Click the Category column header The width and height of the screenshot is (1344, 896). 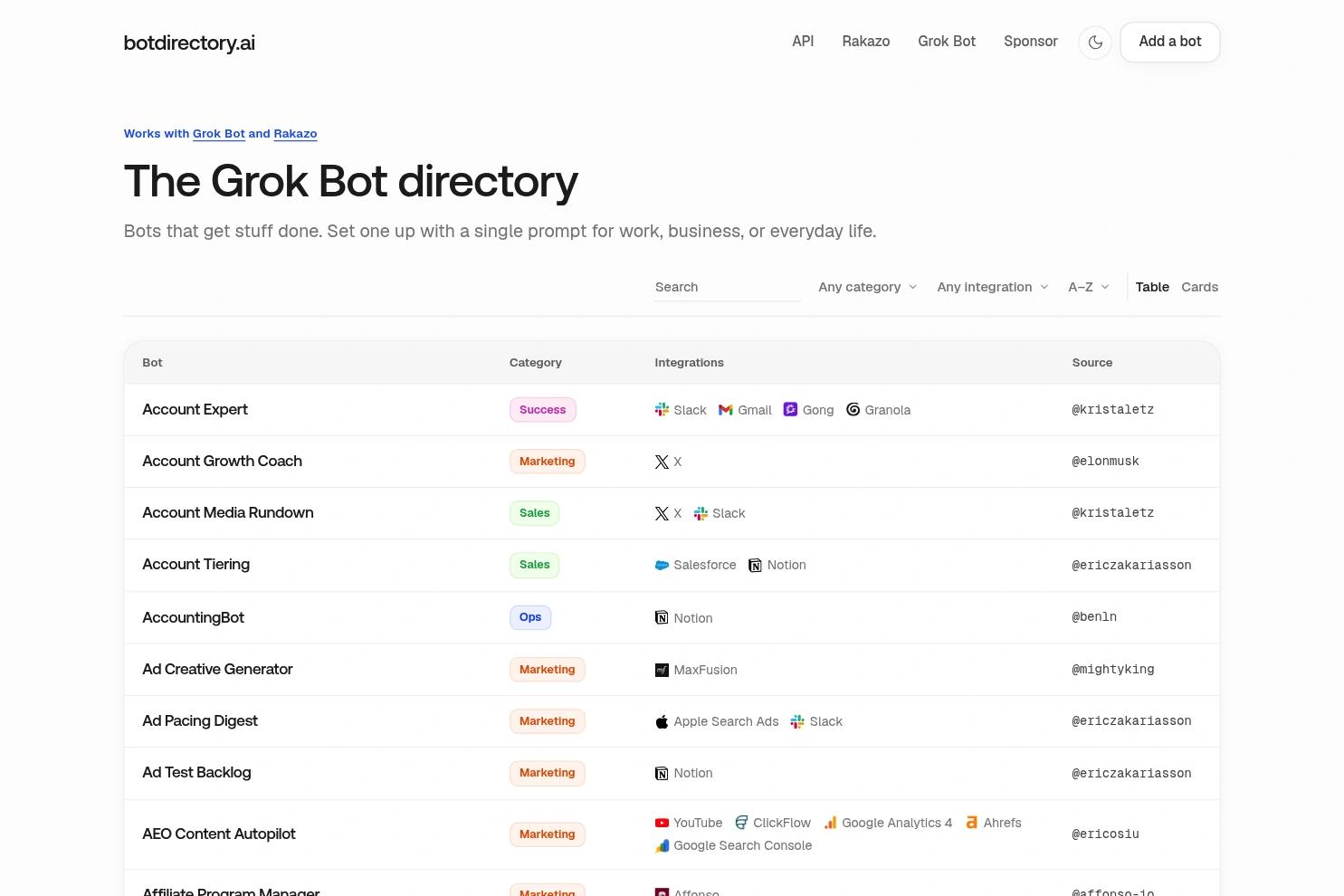click(536, 363)
